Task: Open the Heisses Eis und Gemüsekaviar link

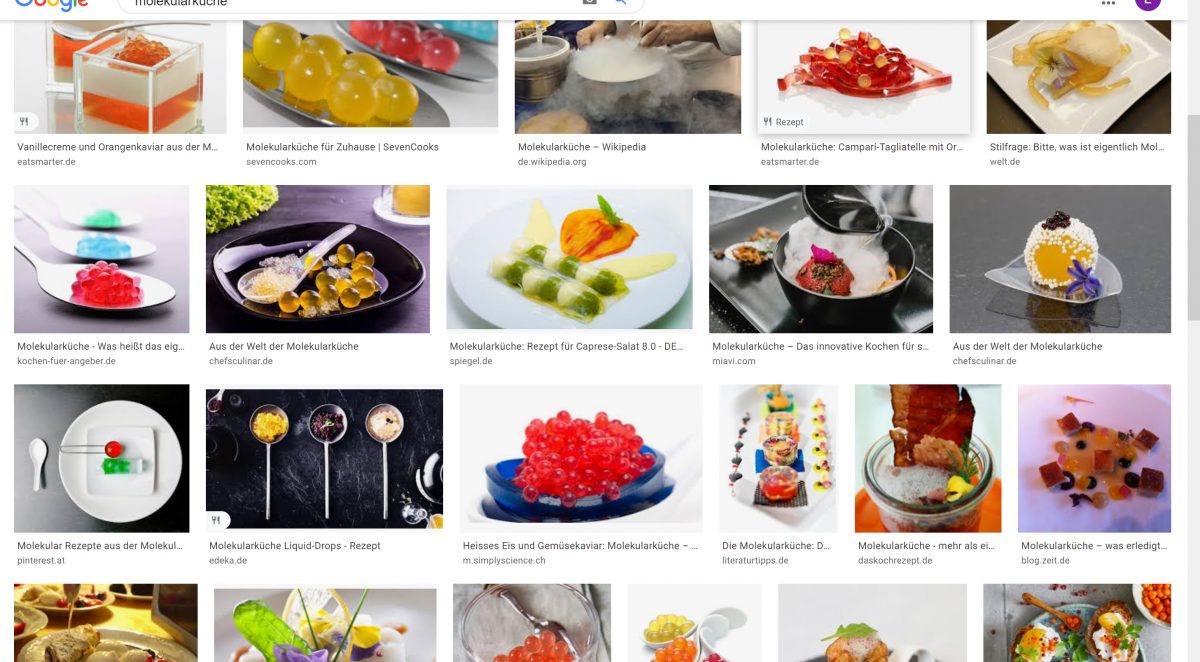Action: [581, 546]
